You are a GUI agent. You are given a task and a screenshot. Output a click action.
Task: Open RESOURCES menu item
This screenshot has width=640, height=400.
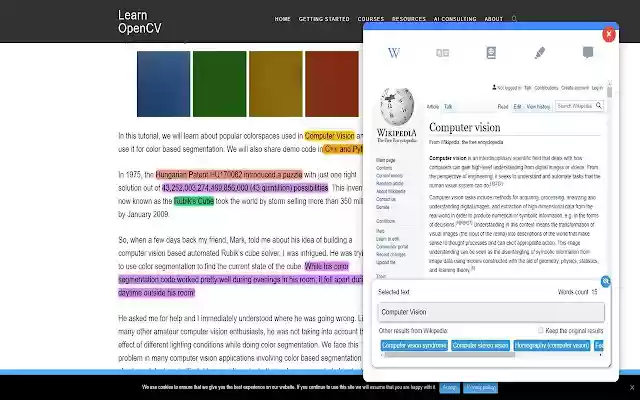click(409, 19)
